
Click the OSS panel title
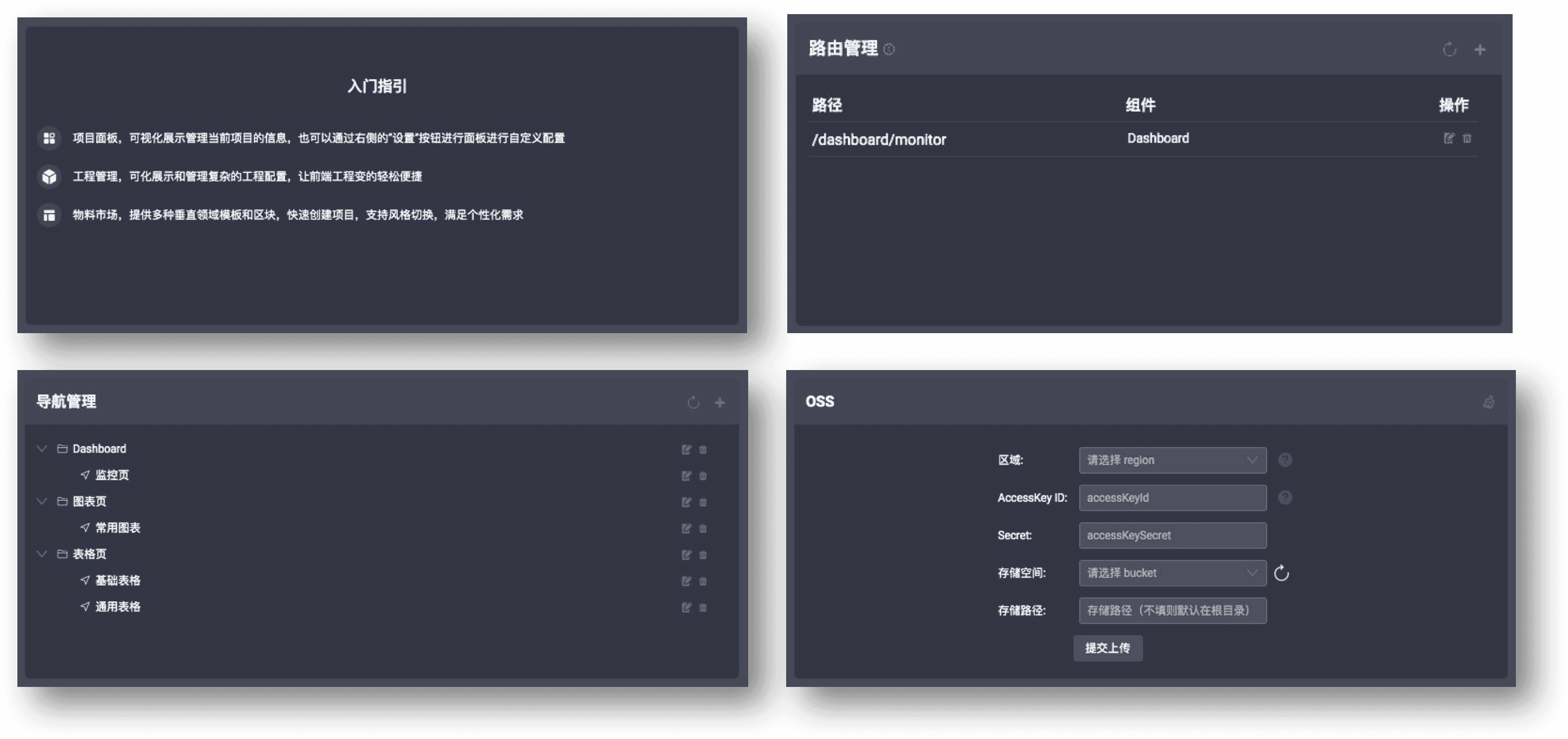click(819, 402)
